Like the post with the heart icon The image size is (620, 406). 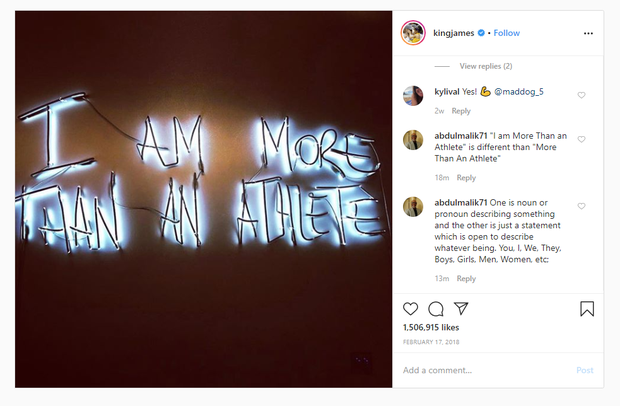(410, 309)
